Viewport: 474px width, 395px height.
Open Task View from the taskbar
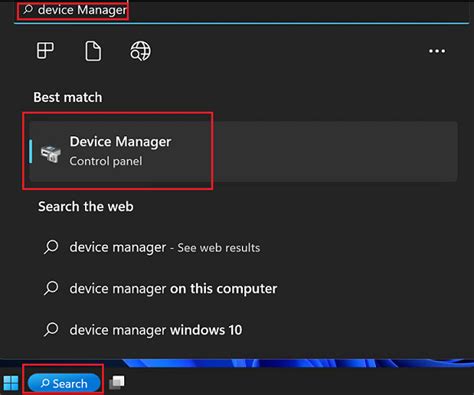[x=117, y=383]
